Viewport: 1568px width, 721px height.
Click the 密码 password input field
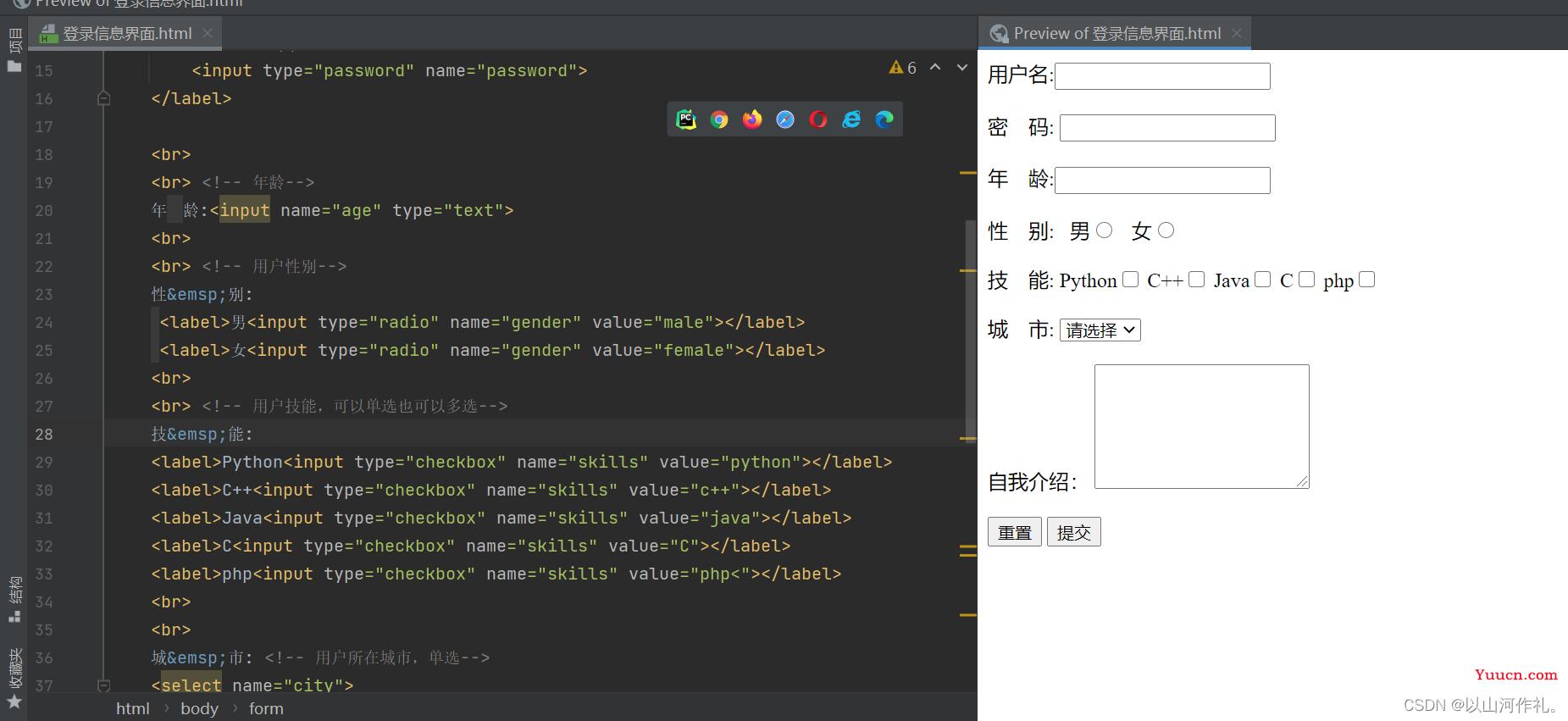1167,128
